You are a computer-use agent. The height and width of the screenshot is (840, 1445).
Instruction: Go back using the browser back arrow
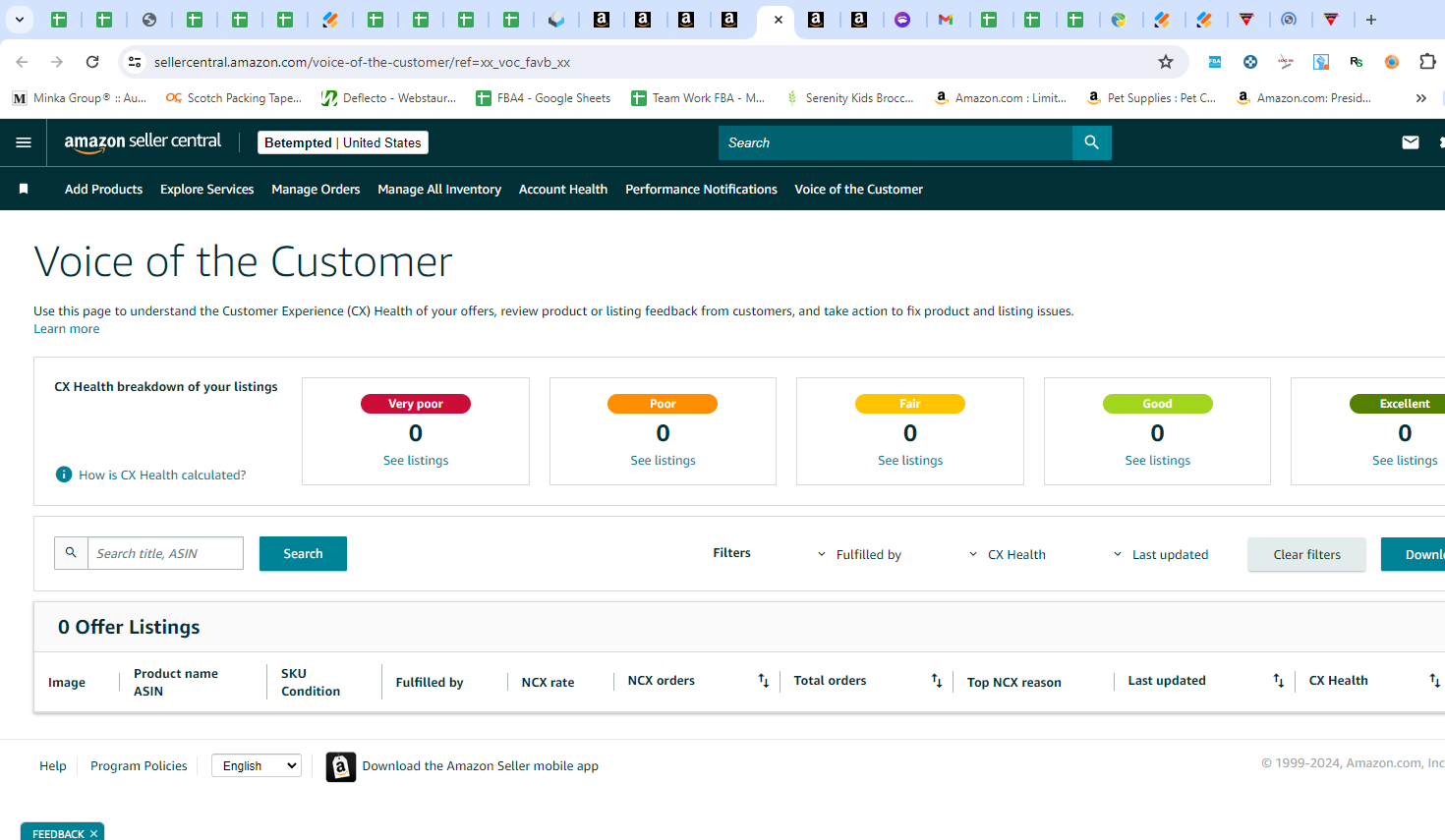coord(22,62)
